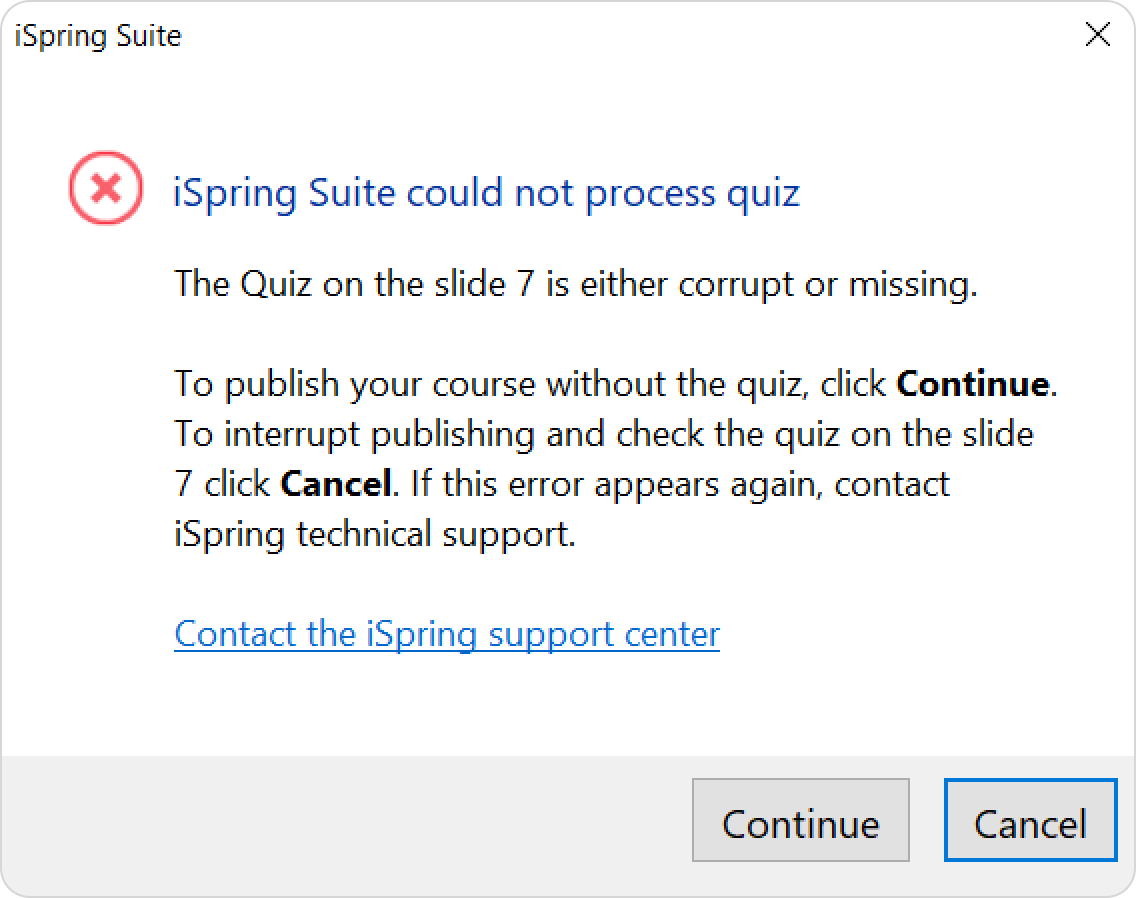Click the words process quiz in the blue heading
This screenshot has height=898, width=1136.
click(x=693, y=194)
